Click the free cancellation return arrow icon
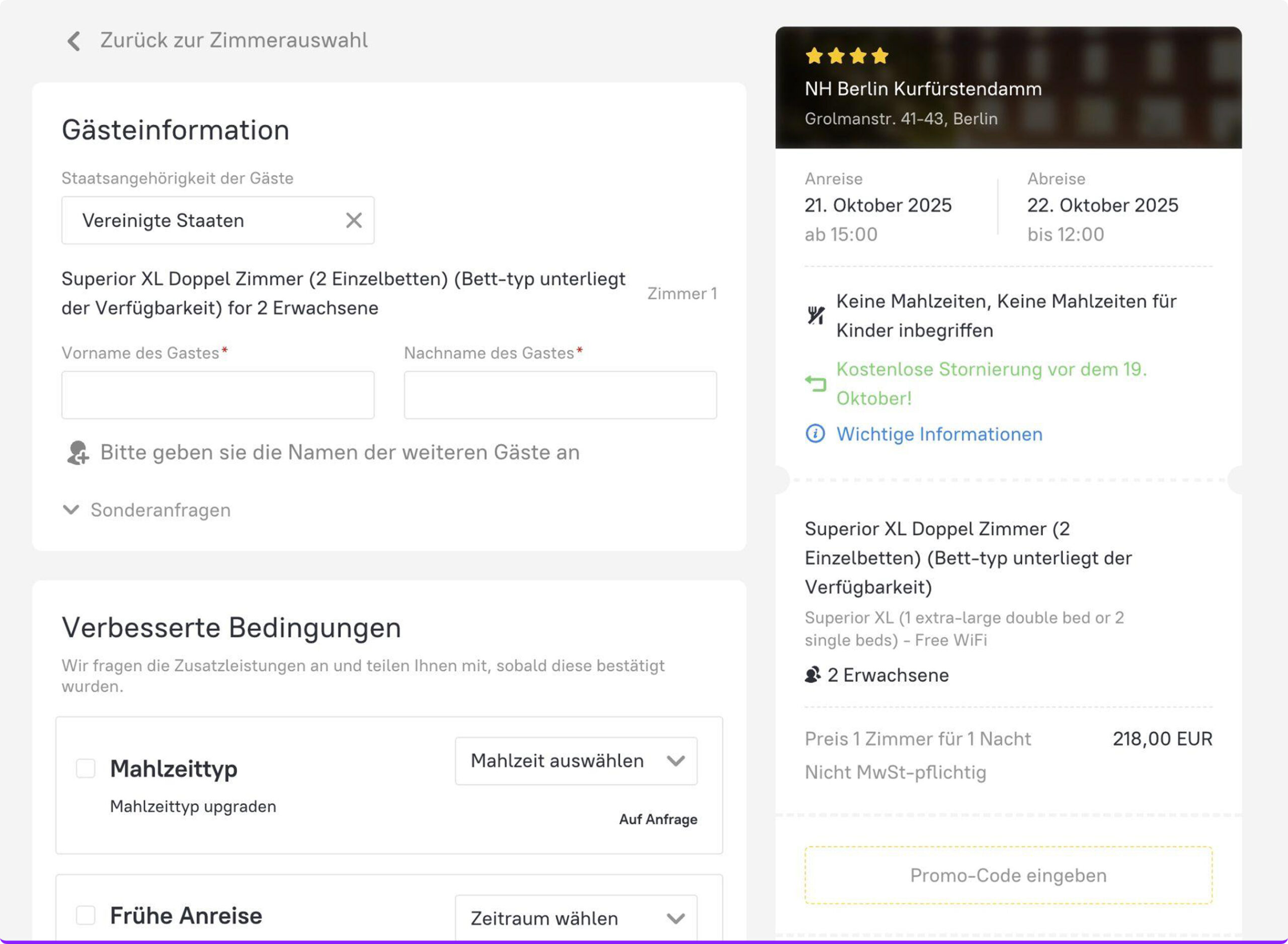The image size is (1288, 944). (x=816, y=383)
